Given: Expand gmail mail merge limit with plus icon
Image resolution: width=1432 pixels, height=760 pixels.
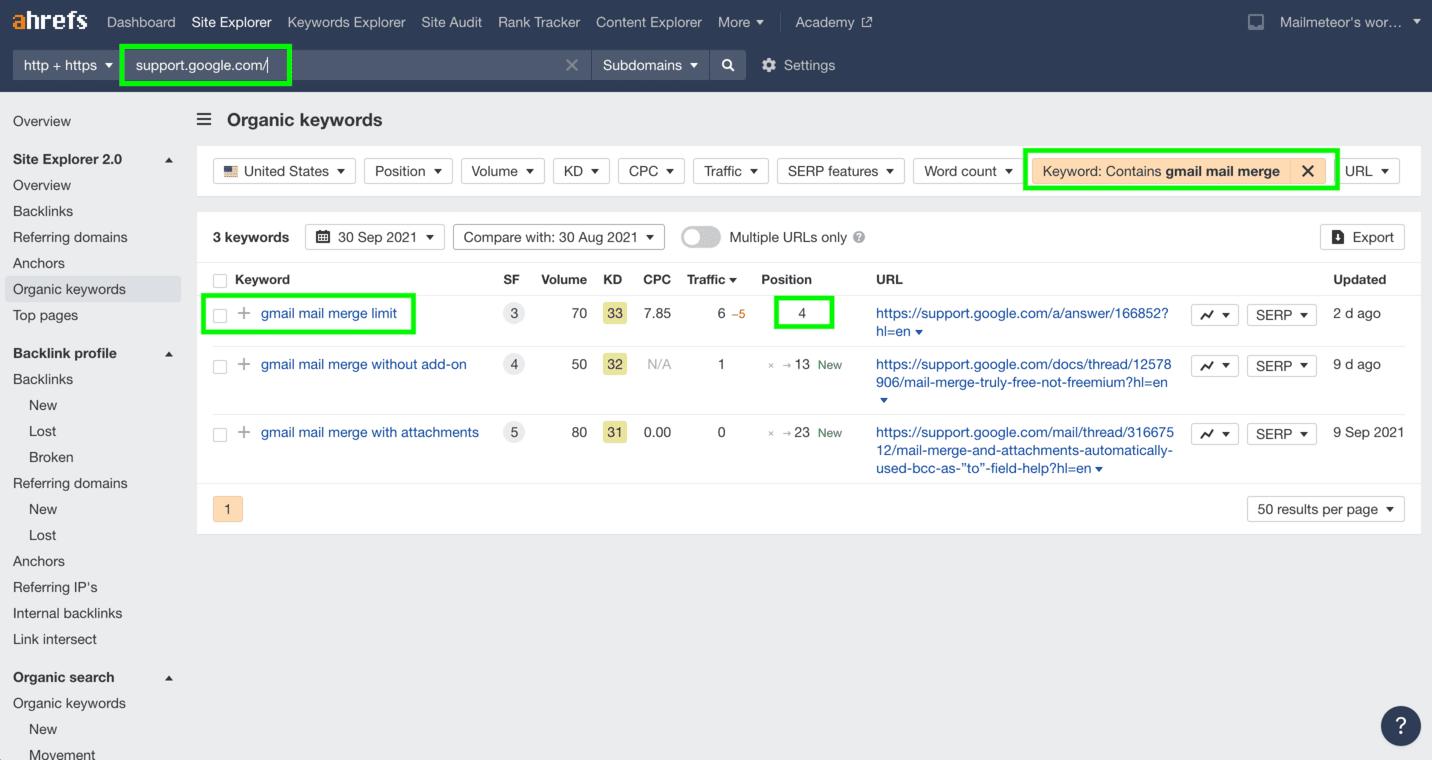Looking at the screenshot, I should 244,314.
